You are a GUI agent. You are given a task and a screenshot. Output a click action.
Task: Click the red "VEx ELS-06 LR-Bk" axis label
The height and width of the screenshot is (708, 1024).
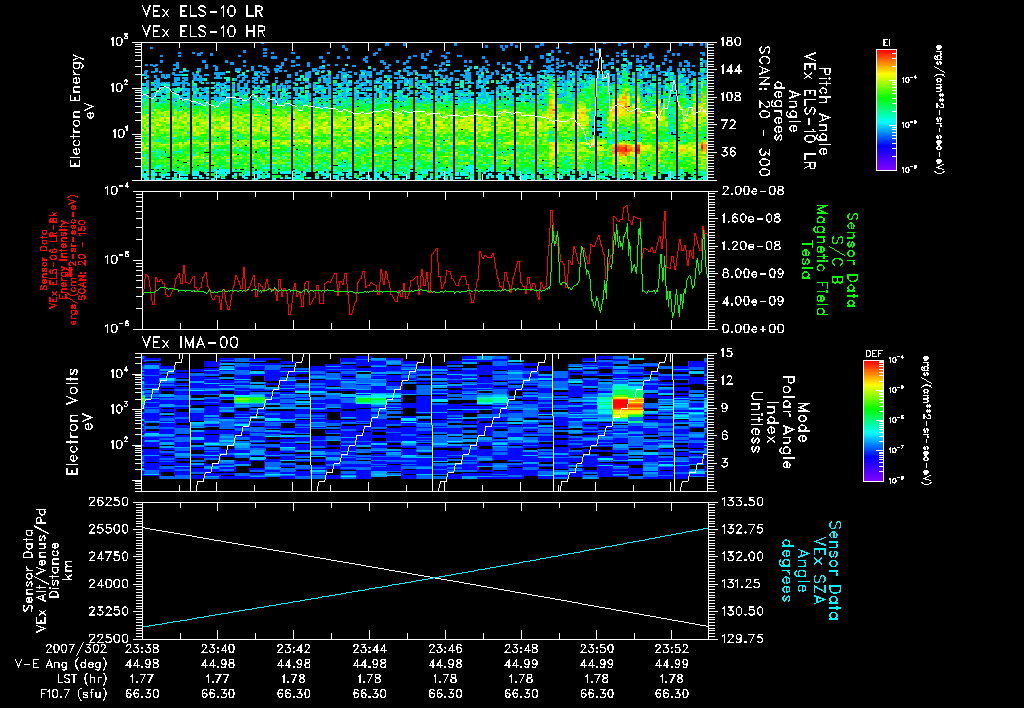click(x=54, y=260)
